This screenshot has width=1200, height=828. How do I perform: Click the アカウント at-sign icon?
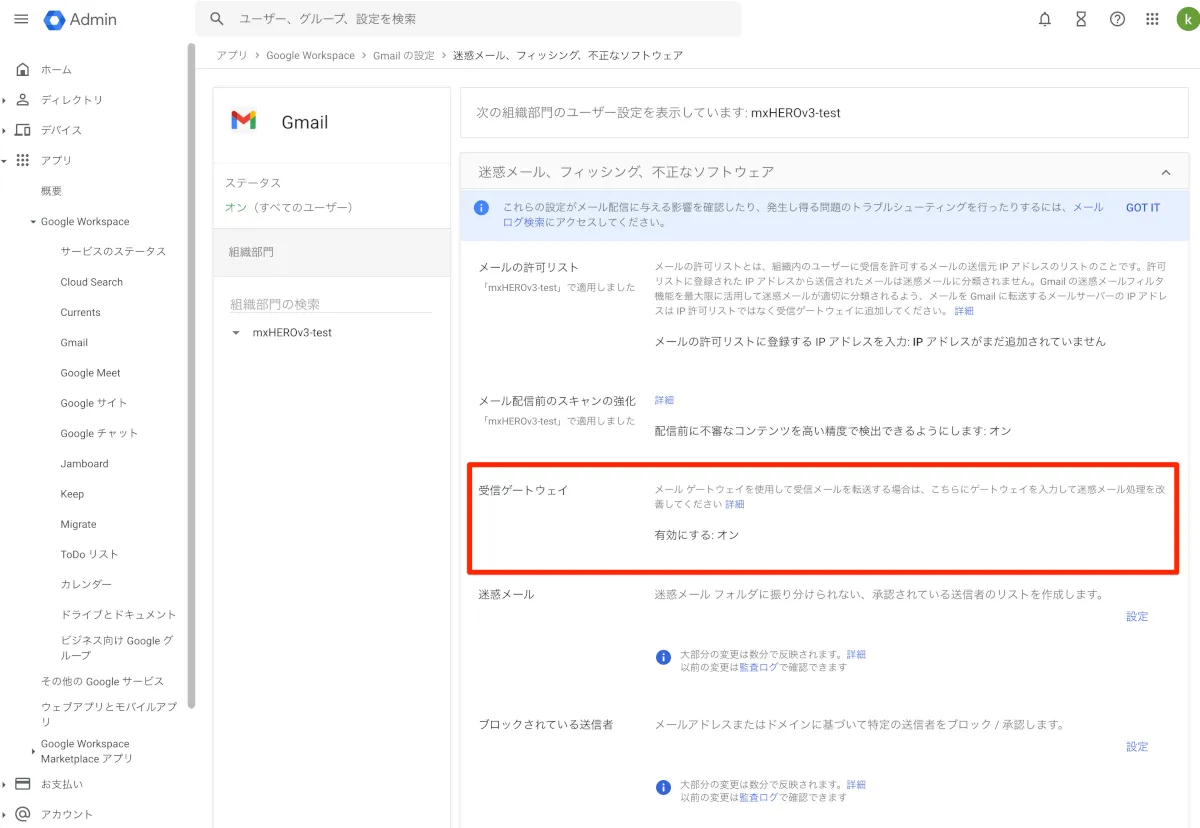point(23,814)
